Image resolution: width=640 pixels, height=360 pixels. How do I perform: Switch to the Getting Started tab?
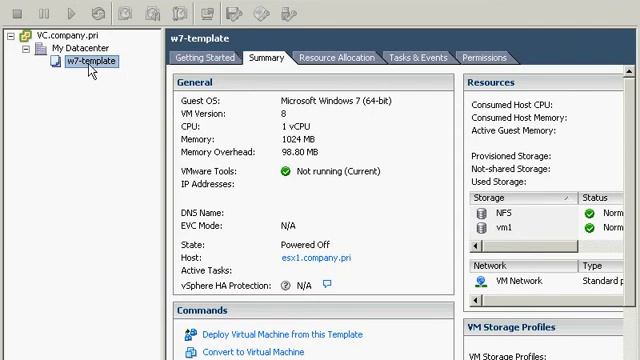[x=205, y=58]
